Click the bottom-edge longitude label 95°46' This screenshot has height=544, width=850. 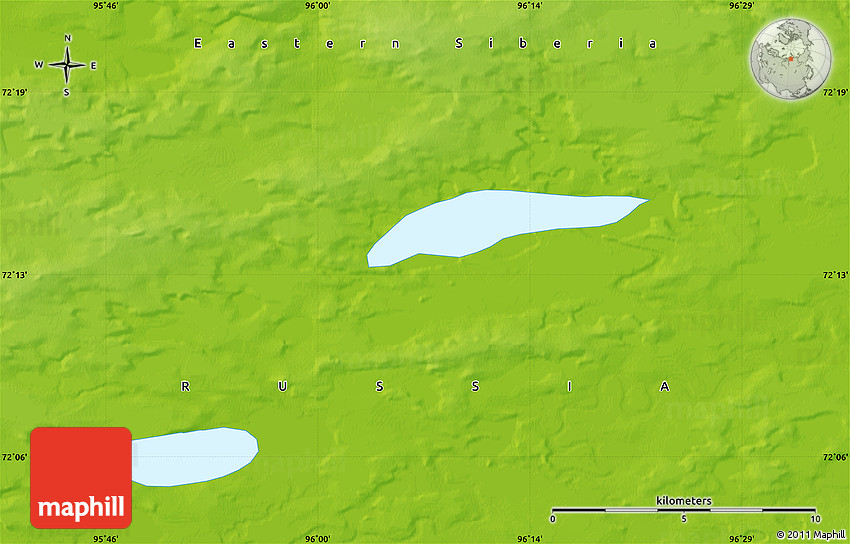tap(105, 539)
